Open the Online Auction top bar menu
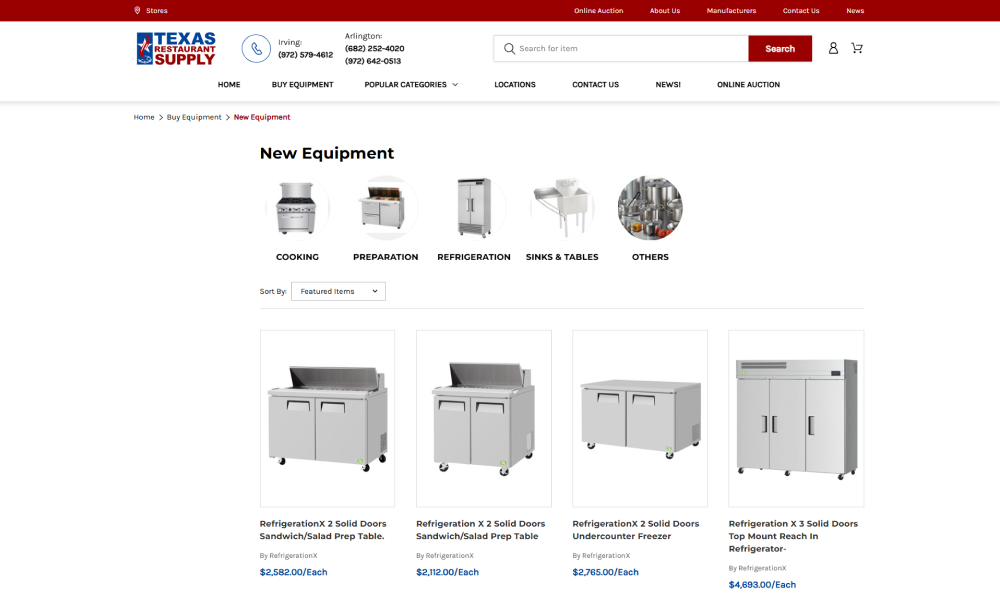1000x600 pixels. click(x=597, y=10)
